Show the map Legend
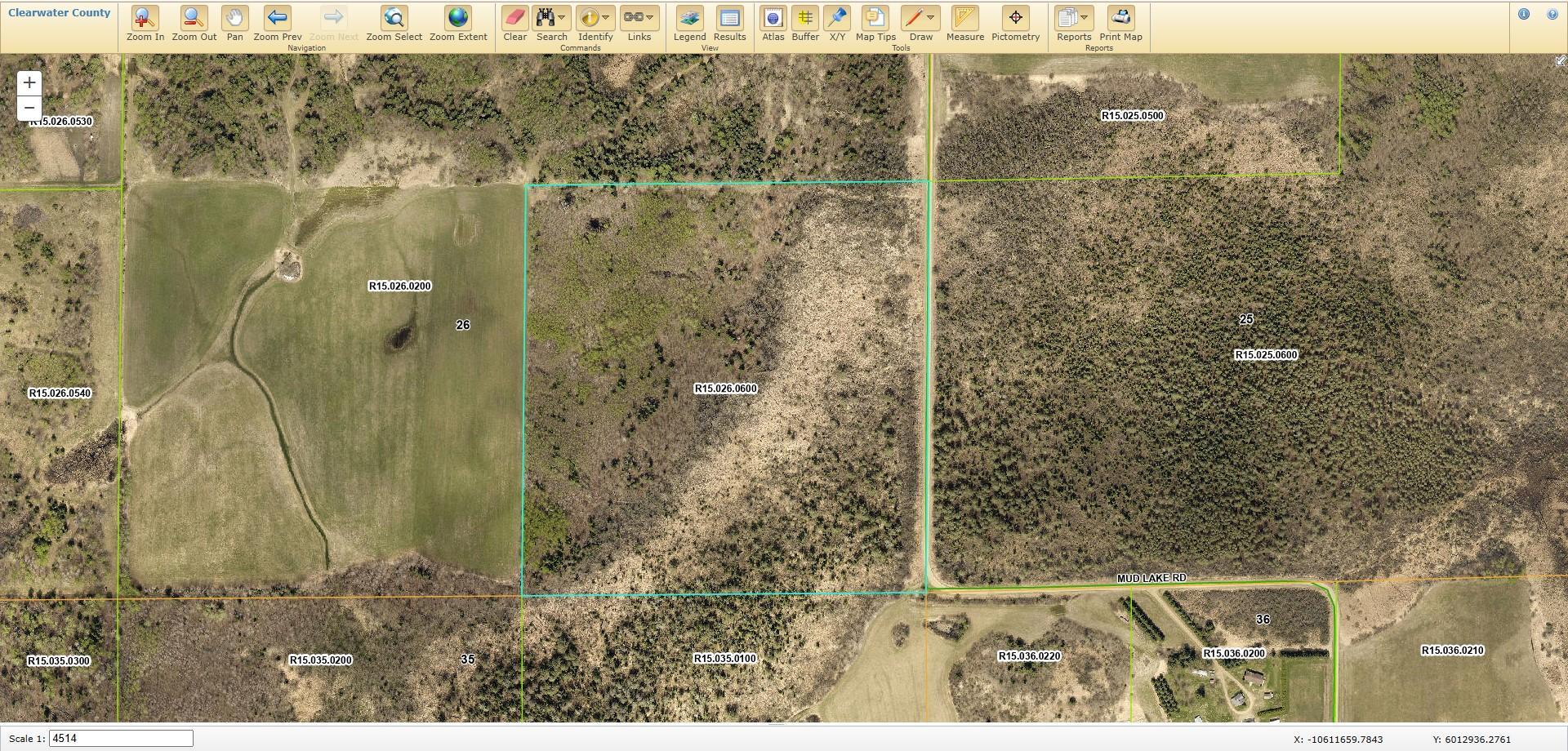 point(689,24)
